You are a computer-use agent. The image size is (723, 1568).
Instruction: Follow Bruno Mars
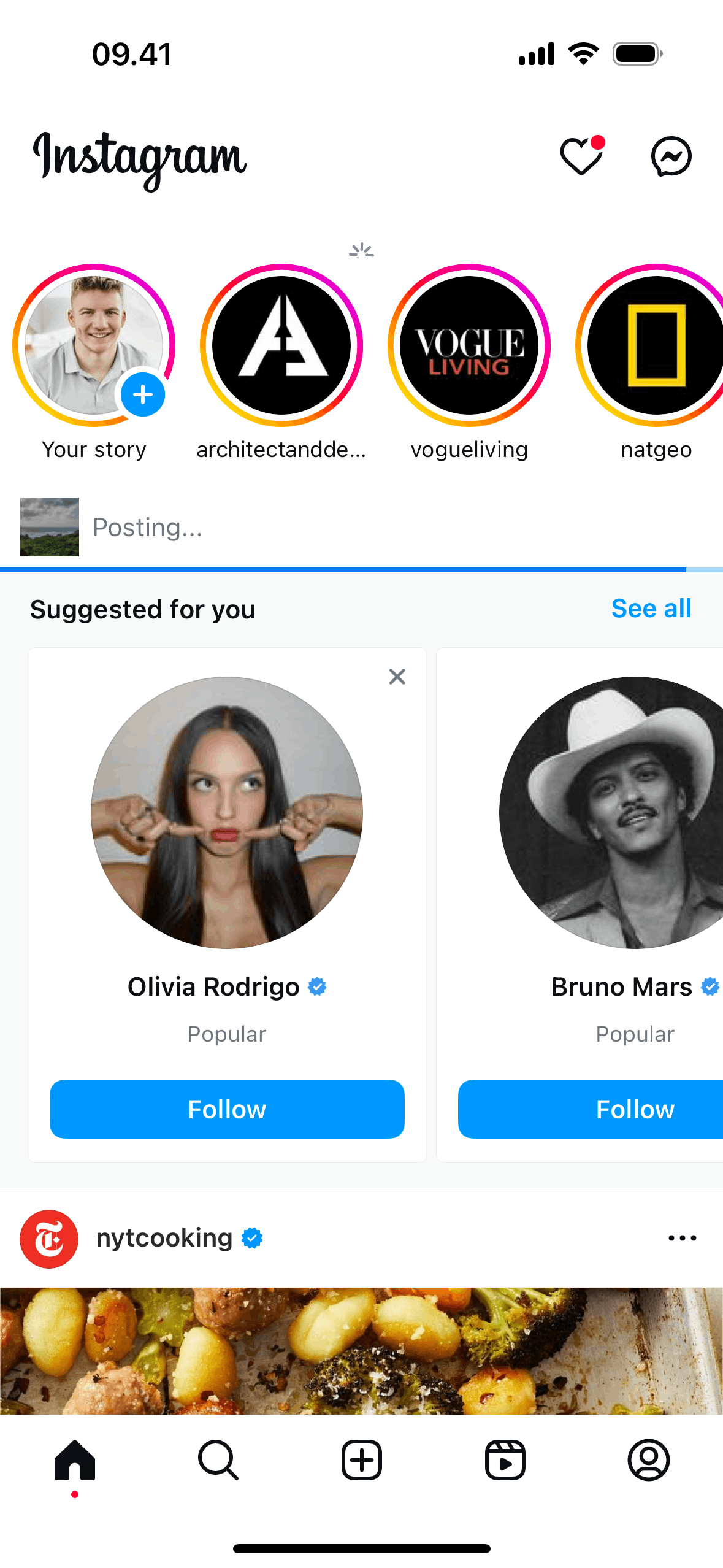(635, 1109)
